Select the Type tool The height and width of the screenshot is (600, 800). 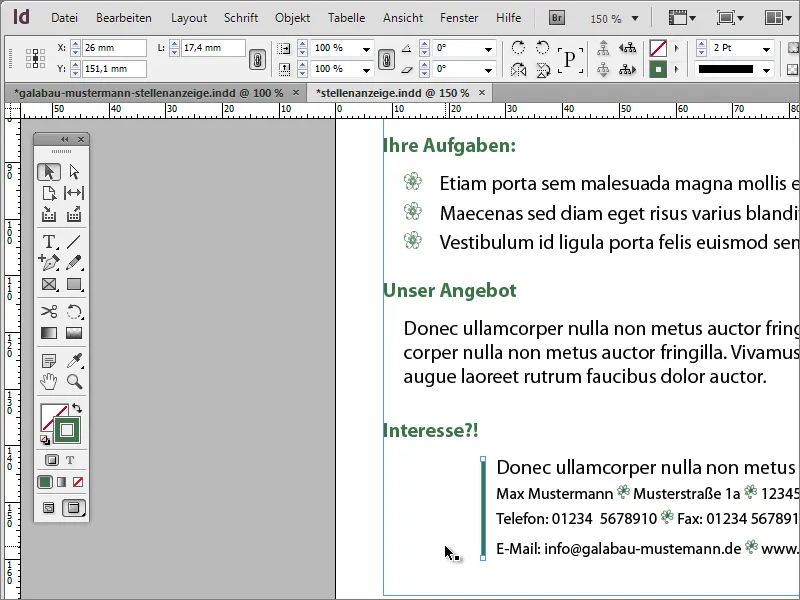coord(49,243)
